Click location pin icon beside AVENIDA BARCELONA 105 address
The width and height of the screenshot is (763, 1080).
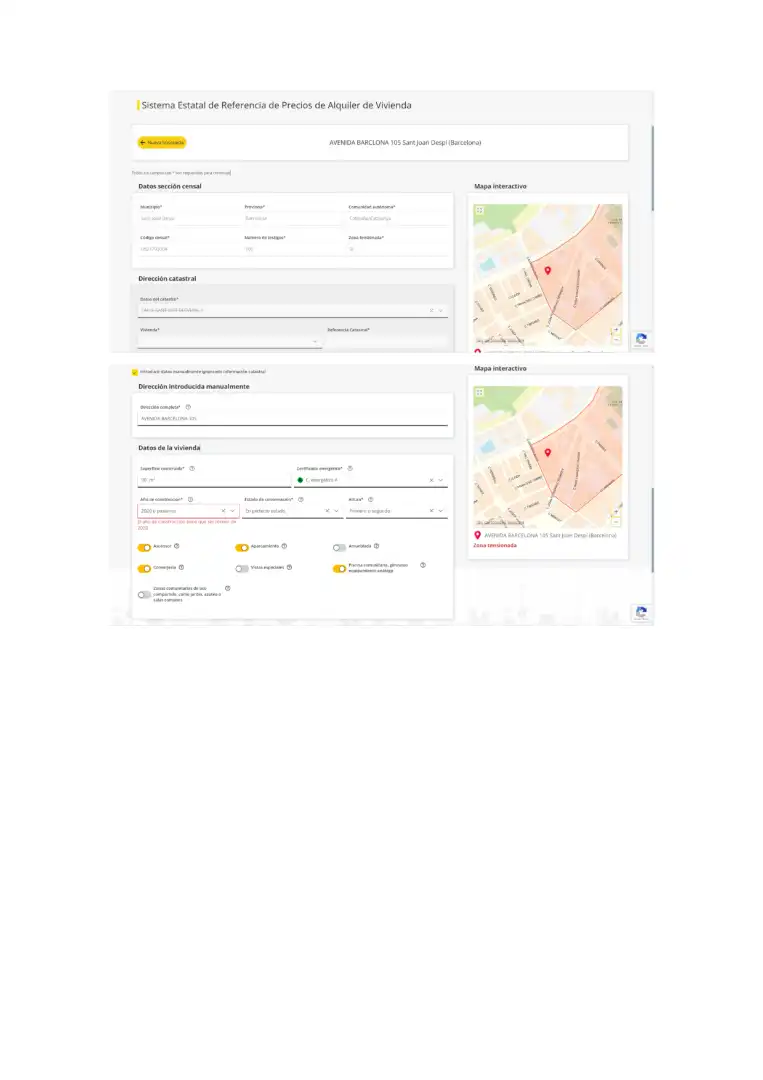tap(477, 535)
